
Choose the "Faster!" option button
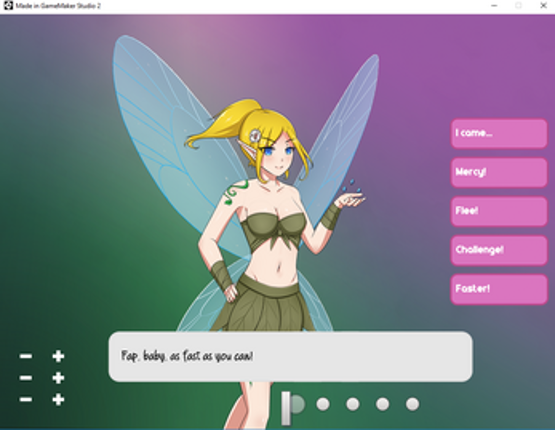pos(499,289)
